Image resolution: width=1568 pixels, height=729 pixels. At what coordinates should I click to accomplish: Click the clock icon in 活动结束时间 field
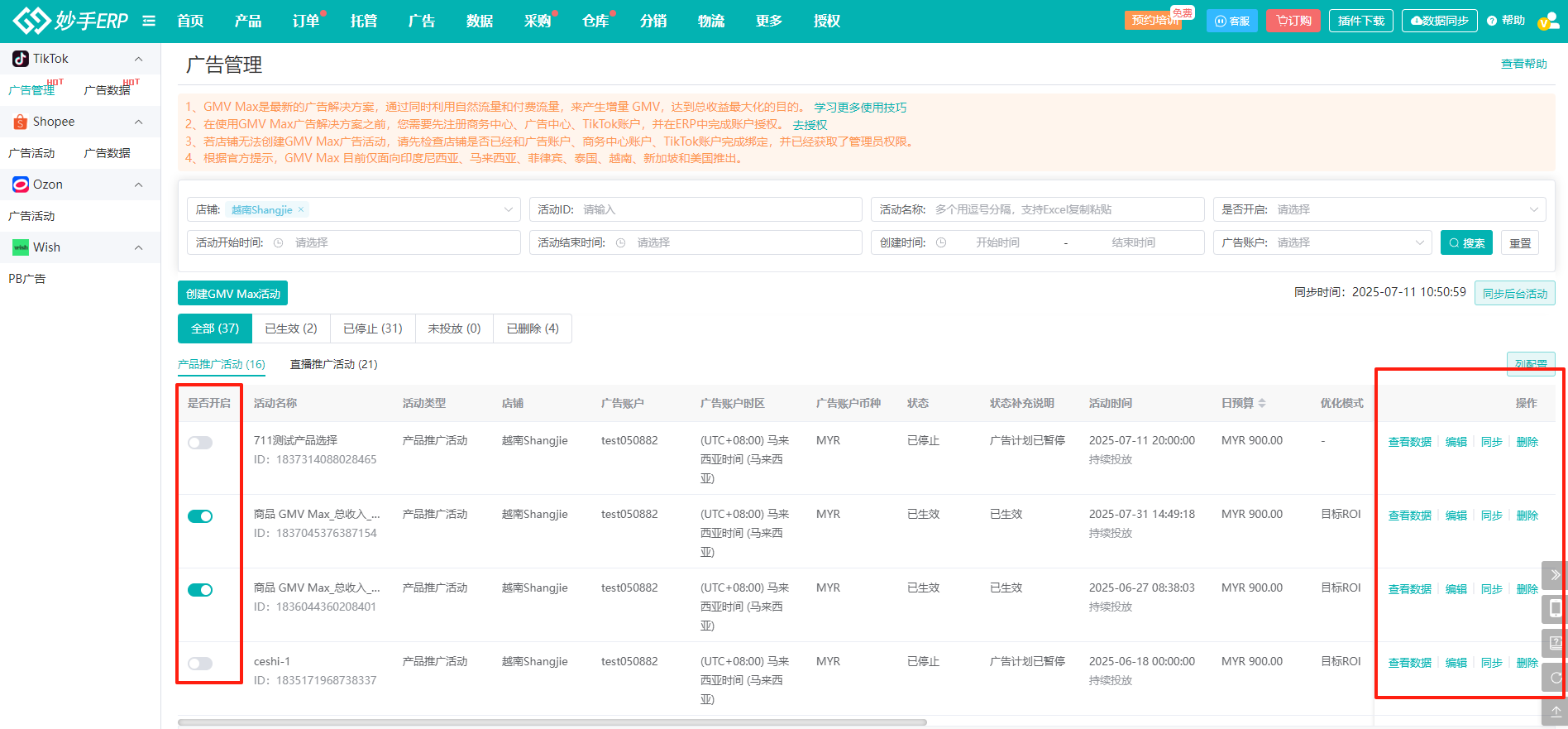620,242
